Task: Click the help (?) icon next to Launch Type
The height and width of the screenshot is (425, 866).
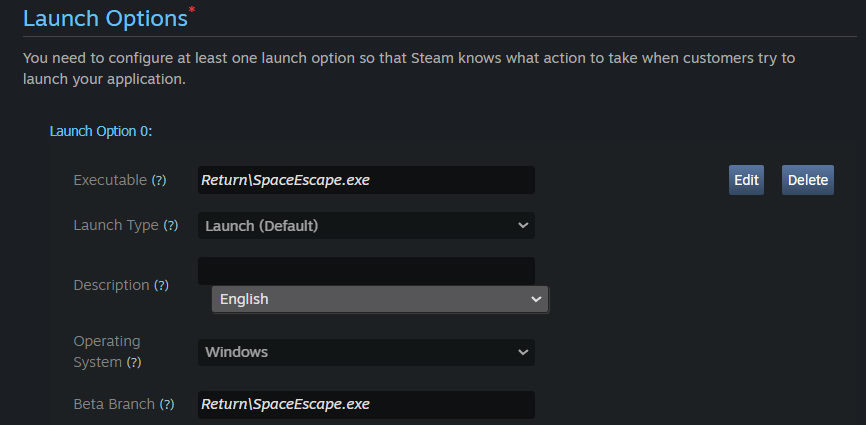Action: pos(171,225)
